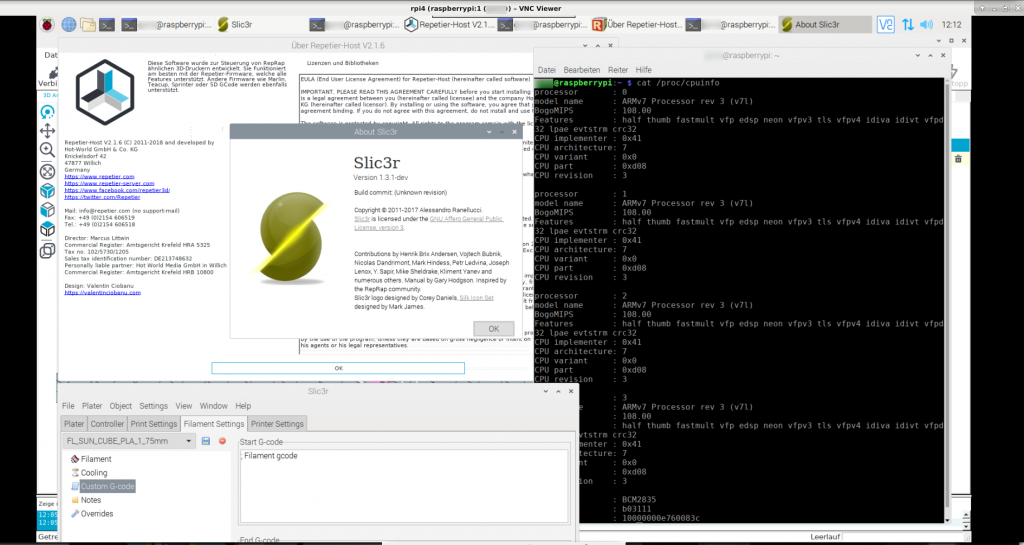The height and width of the screenshot is (545, 1024).
Task: Click the terminal window vertical scrollbar
Action: [x=948, y=300]
